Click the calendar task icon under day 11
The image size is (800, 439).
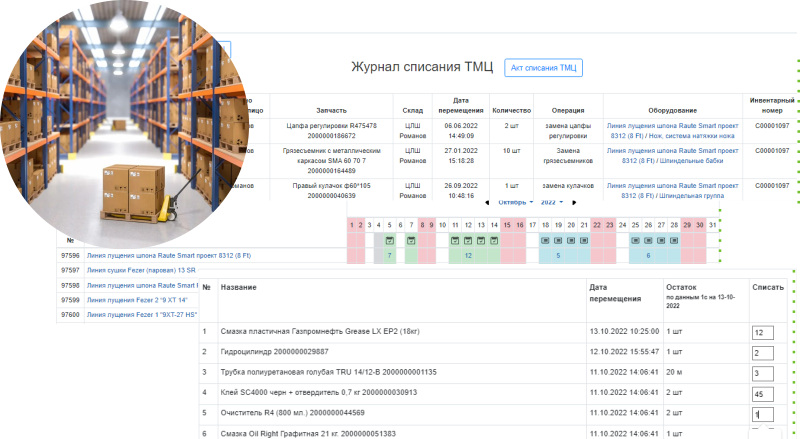pos(455,241)
